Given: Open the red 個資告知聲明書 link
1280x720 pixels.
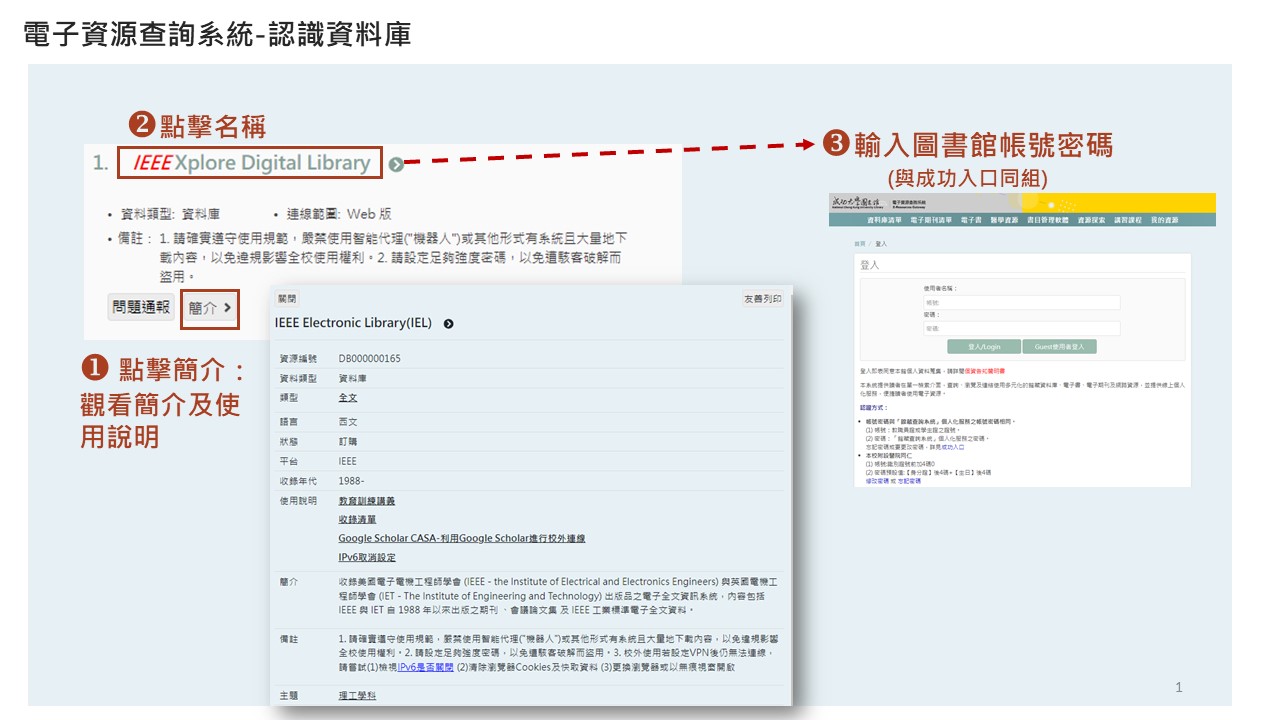Looking at the screenshot, I should click(985, 371).
